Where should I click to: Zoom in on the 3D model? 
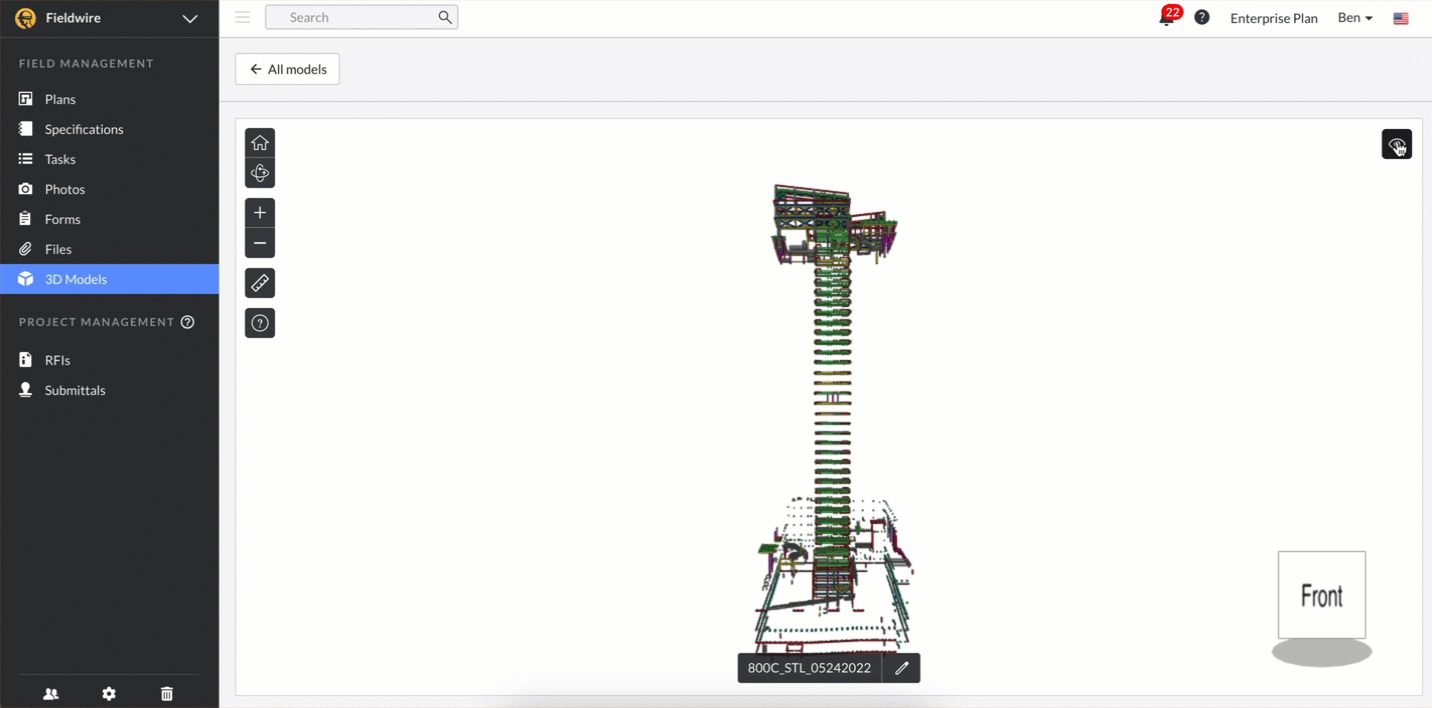[x=260, y=213]
